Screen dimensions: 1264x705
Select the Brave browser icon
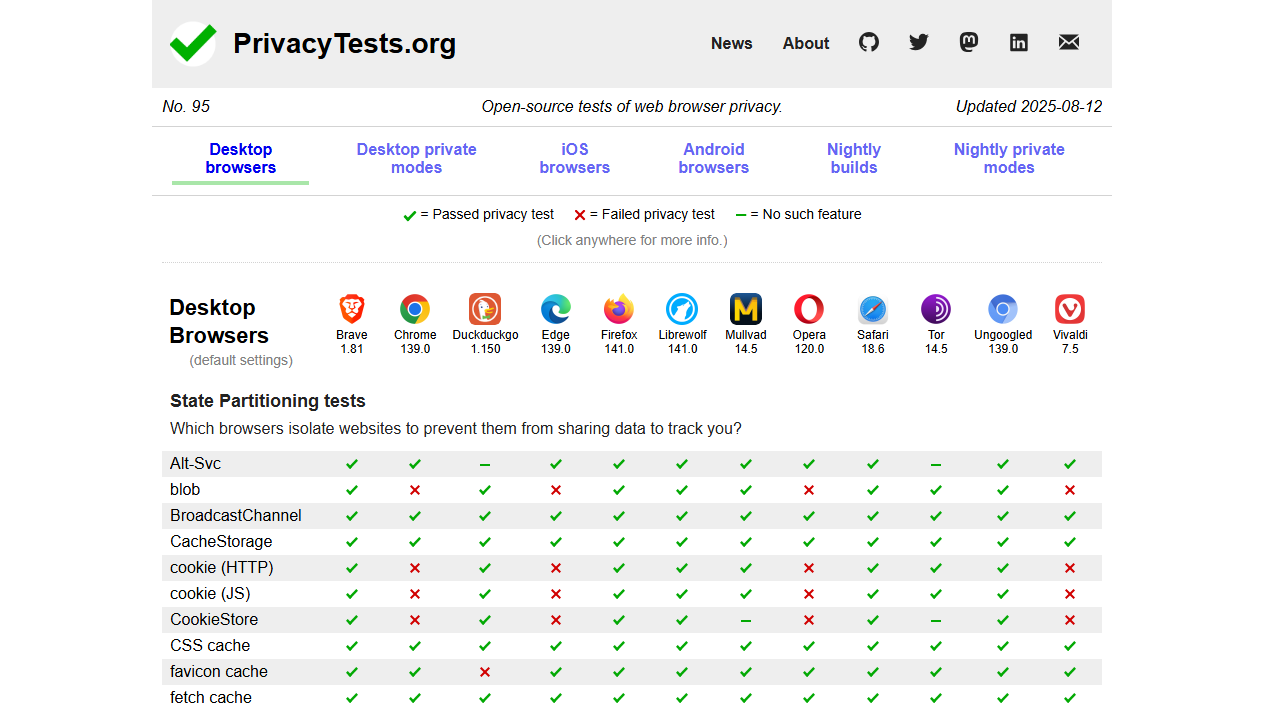tap(351, 307)
